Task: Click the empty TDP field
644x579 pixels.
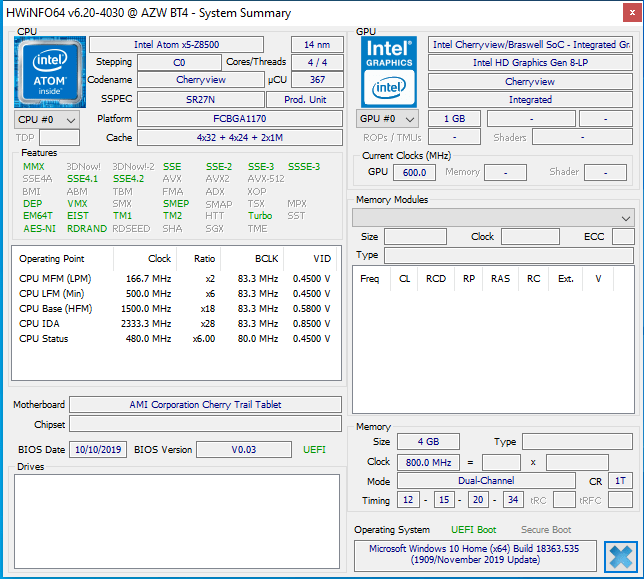Action: 60,138
